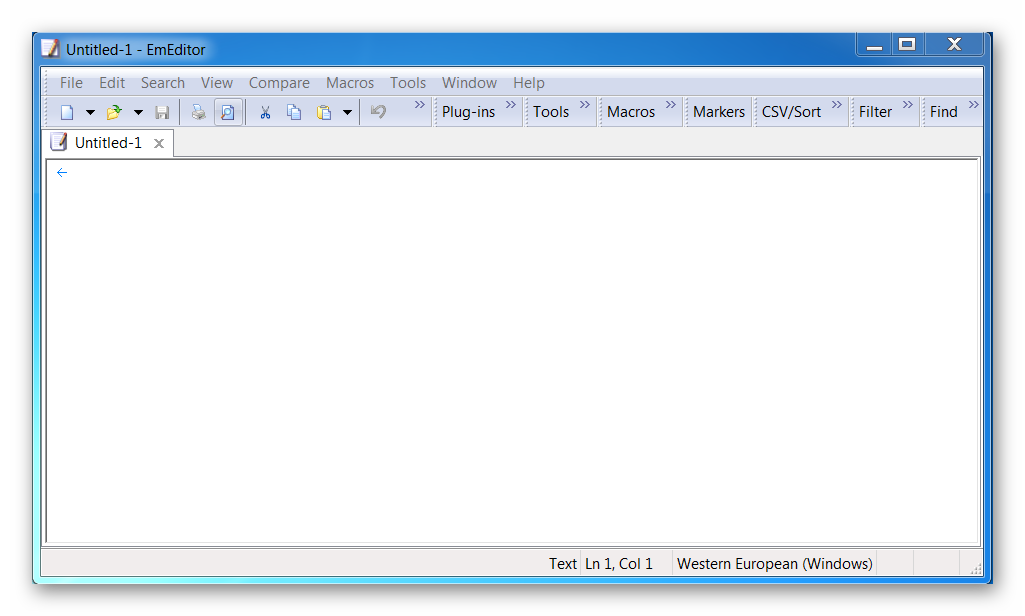Click the Plug-ins toolbar label

tap(468, 112)
